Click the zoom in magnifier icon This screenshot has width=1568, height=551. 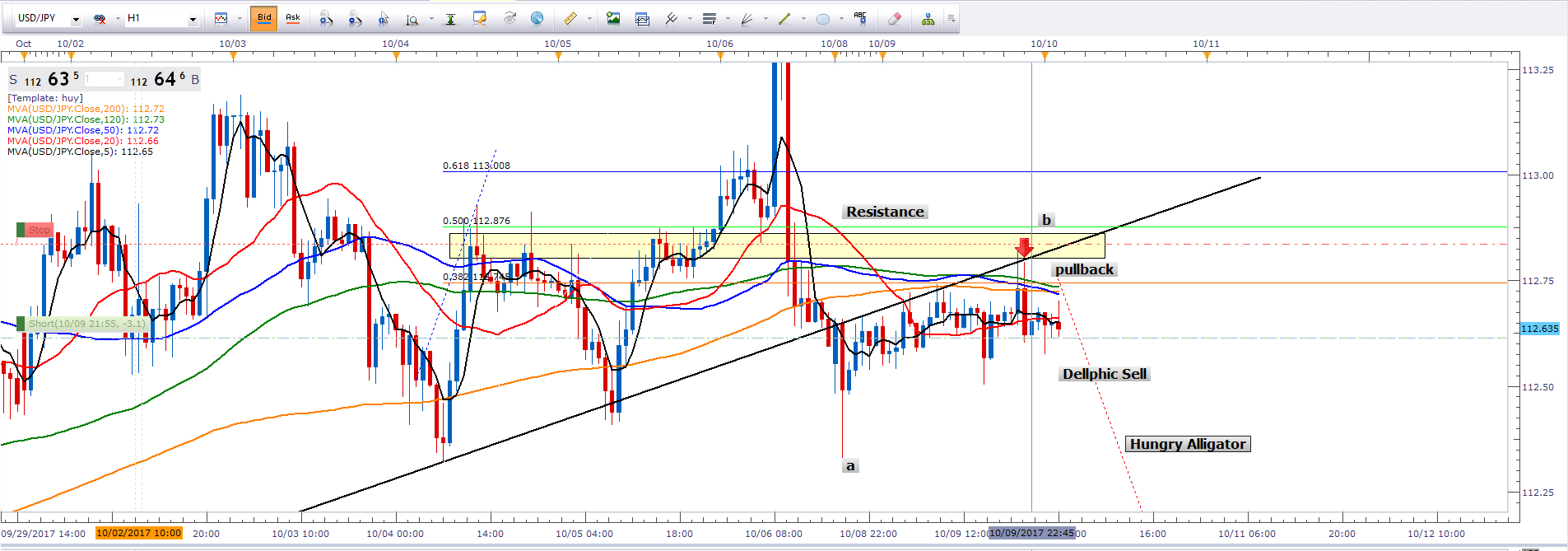point(326,18)
